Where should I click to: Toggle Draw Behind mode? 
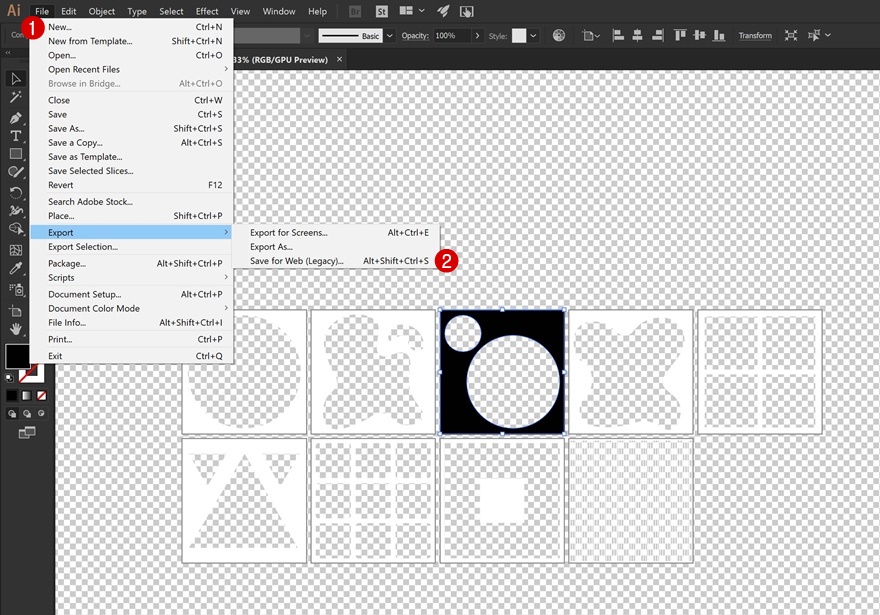(x=26, y=414)
